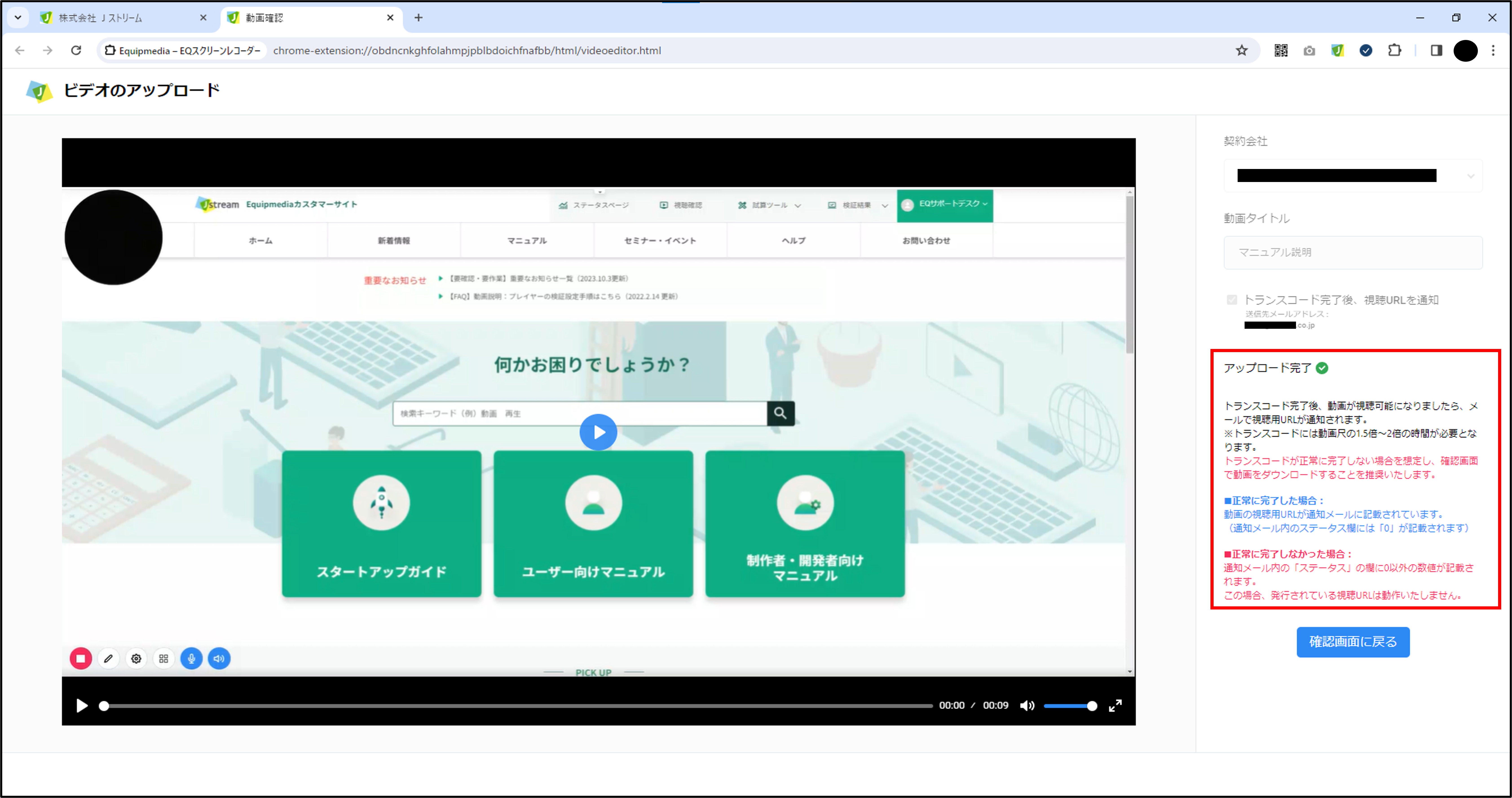Click the address bar URL
This screenshot has width=1512, height=798.
(x=467, y=50)
